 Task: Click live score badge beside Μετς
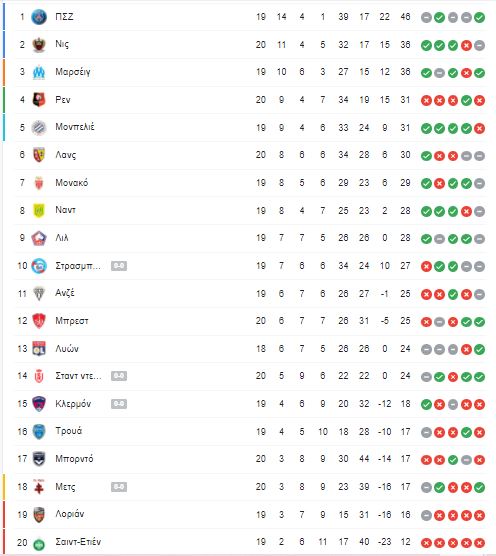[119, 487]
